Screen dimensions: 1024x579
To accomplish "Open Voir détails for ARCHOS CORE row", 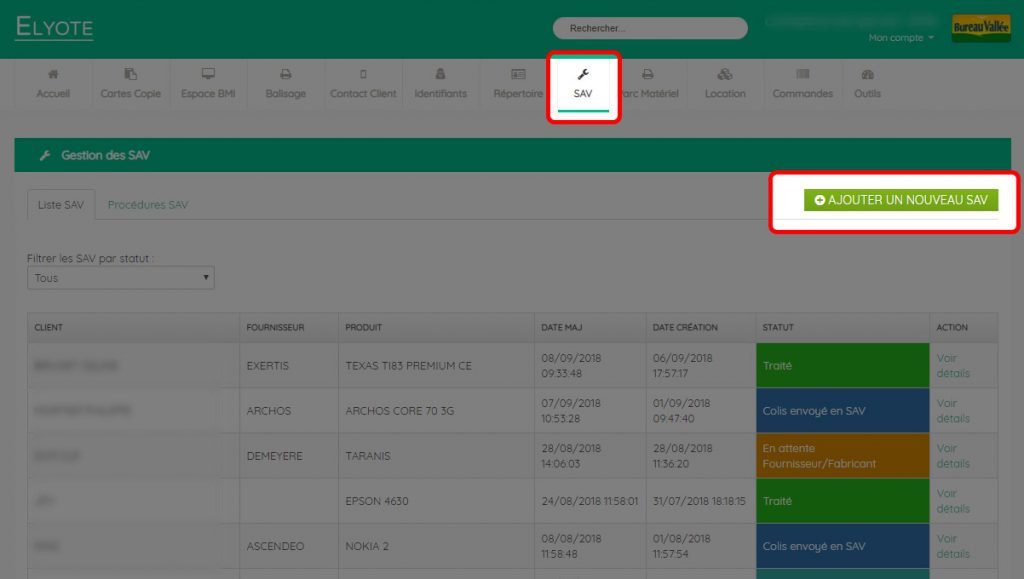I will tap(953, 411).
